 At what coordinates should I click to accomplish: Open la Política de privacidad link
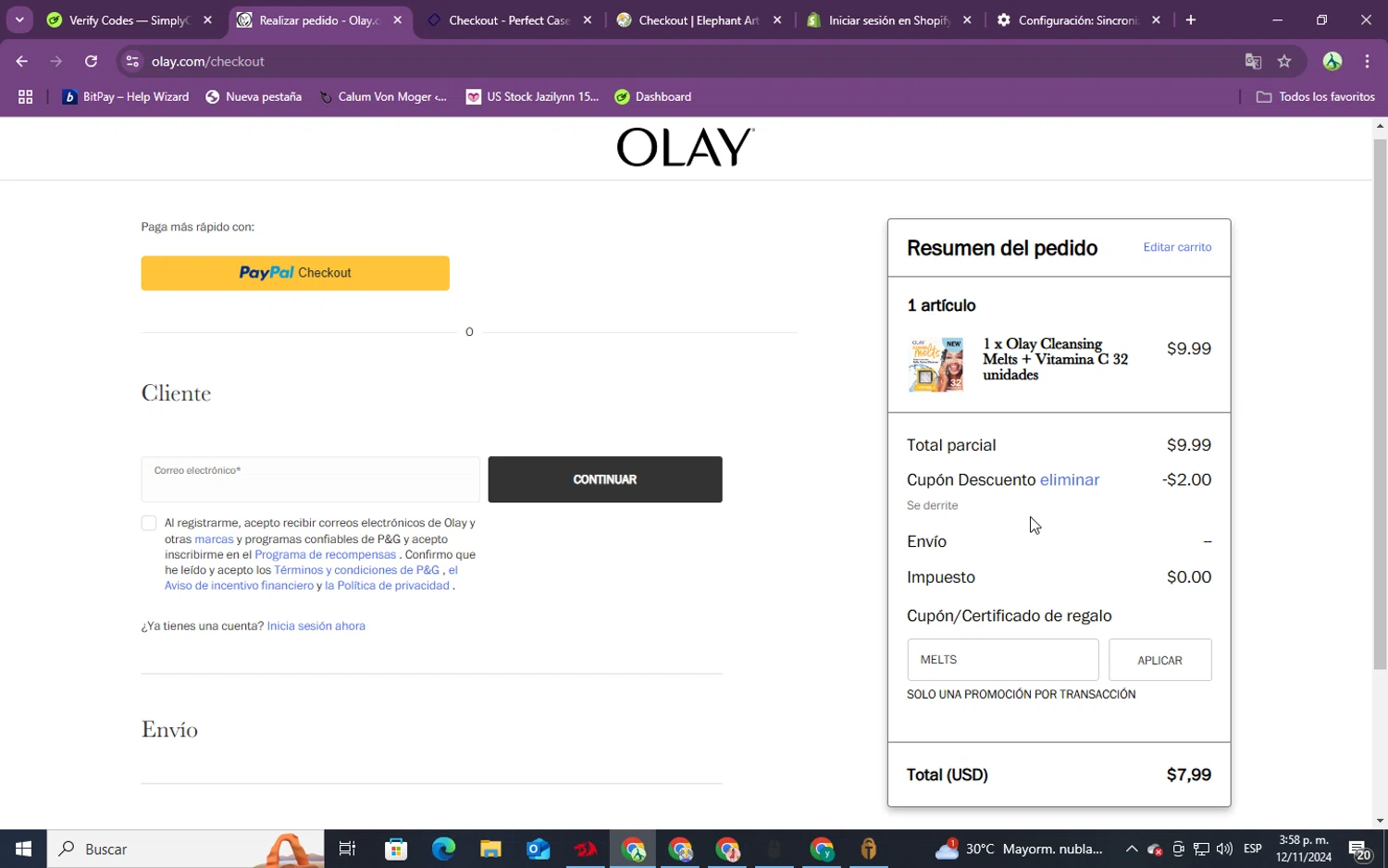(387, 586)
